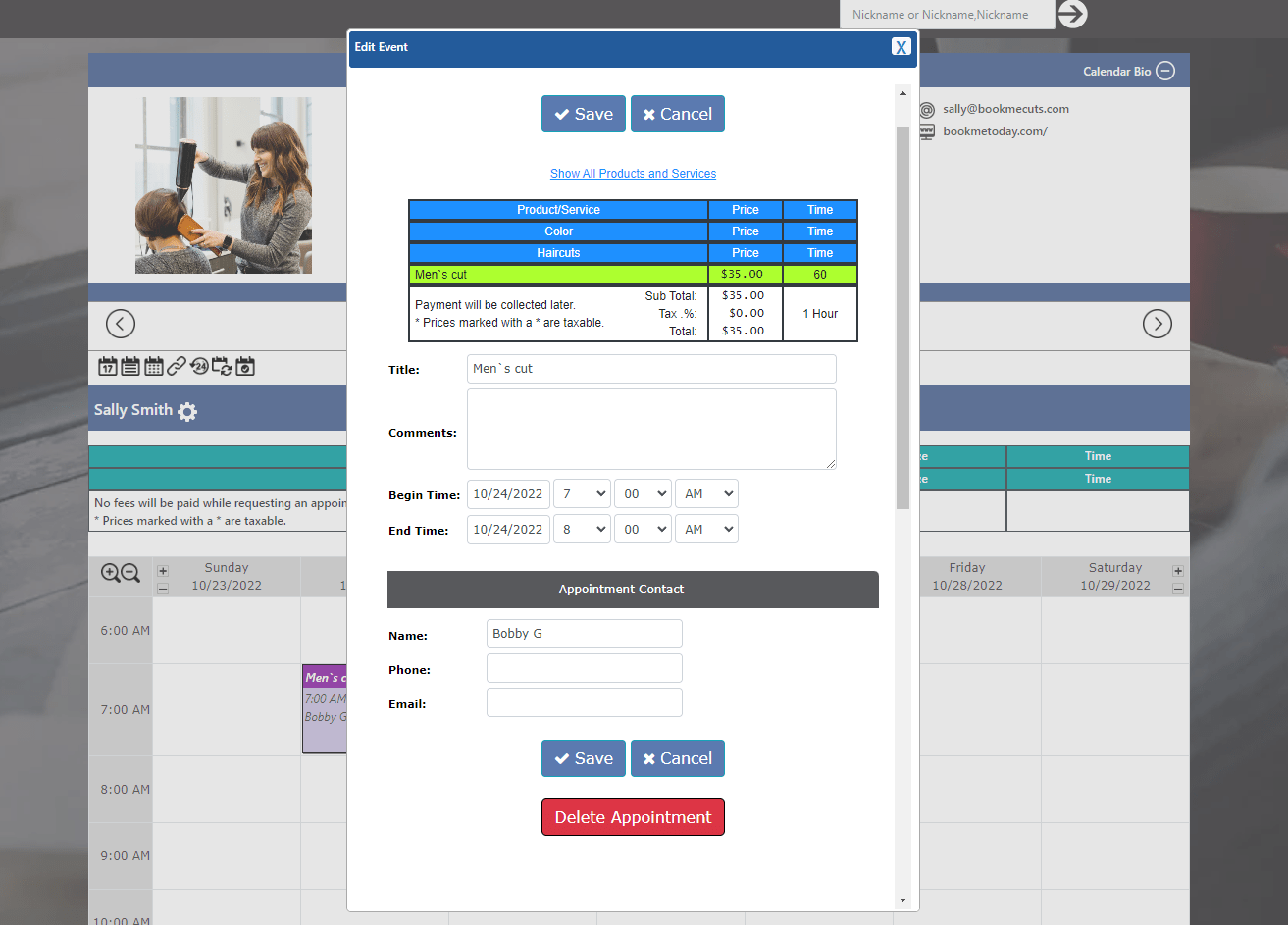Image resolution: width=1288 pixels, height=925 pixels.
Task: Open the Begin Time minutes dropdown
Action: pos(643,494)
